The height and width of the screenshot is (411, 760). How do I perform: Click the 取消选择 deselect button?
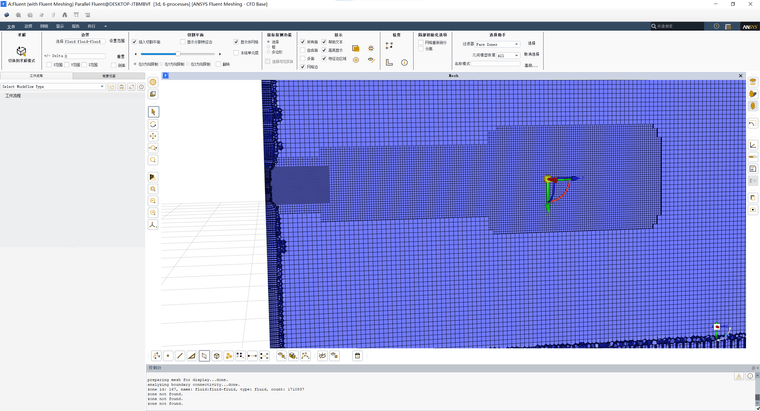(536, 55)
